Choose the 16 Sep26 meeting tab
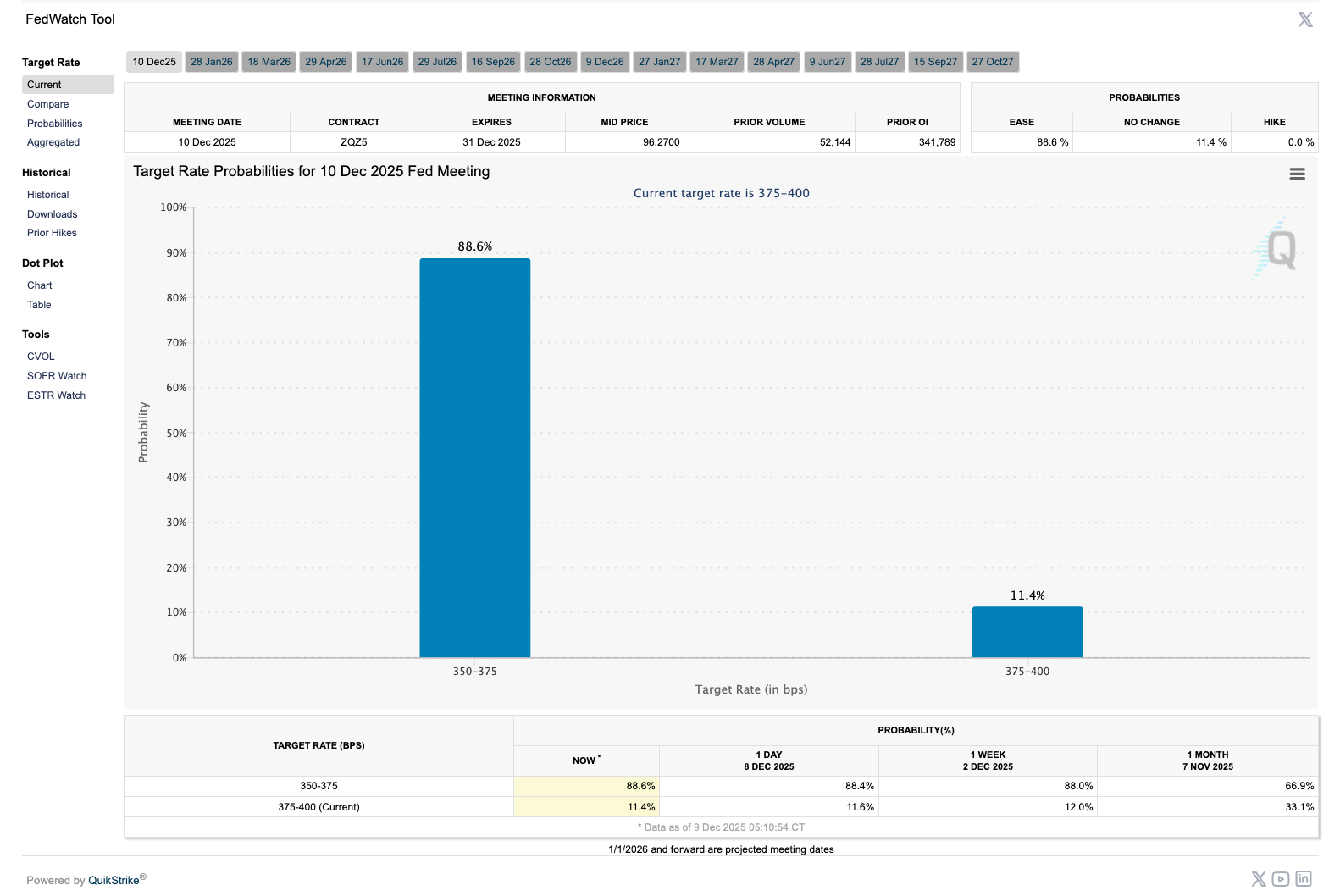This screenshot has height=896, width=1329. point(493,62)
